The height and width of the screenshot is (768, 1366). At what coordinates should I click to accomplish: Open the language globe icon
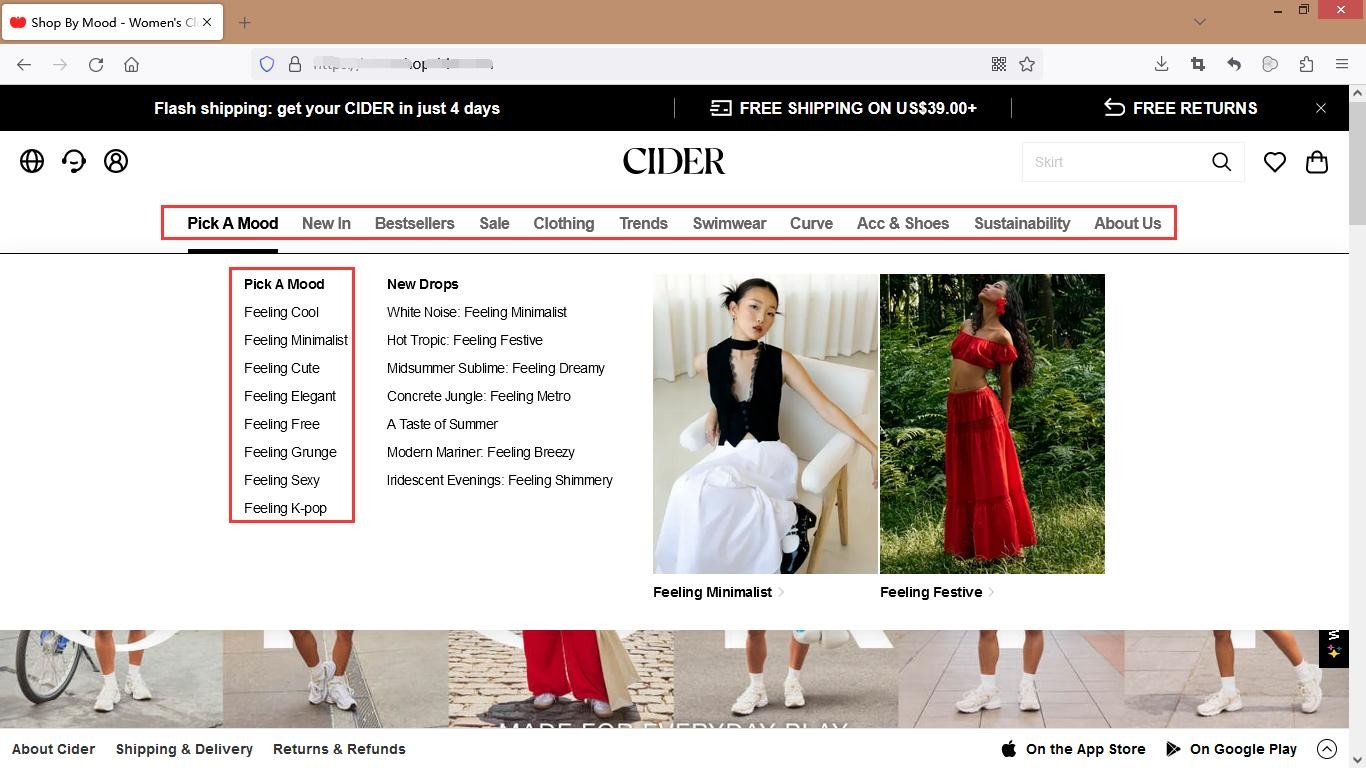pyautogui.click(x=32, y=161)
